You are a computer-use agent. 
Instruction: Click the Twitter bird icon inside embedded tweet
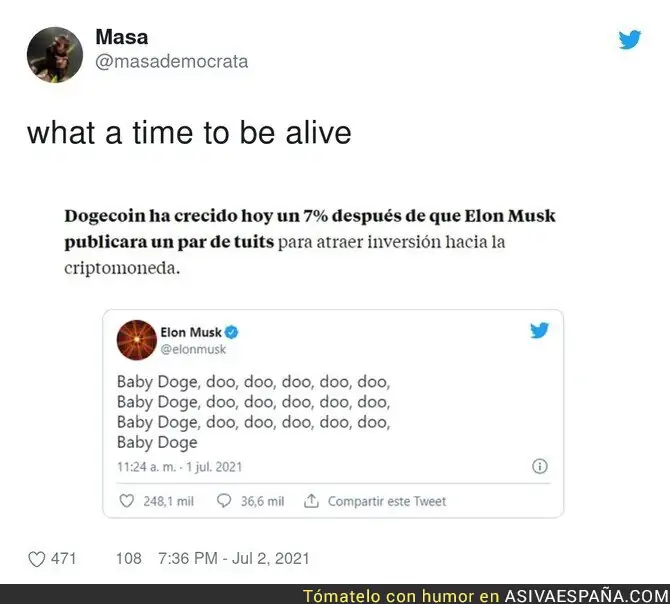(x=539, y=330)
